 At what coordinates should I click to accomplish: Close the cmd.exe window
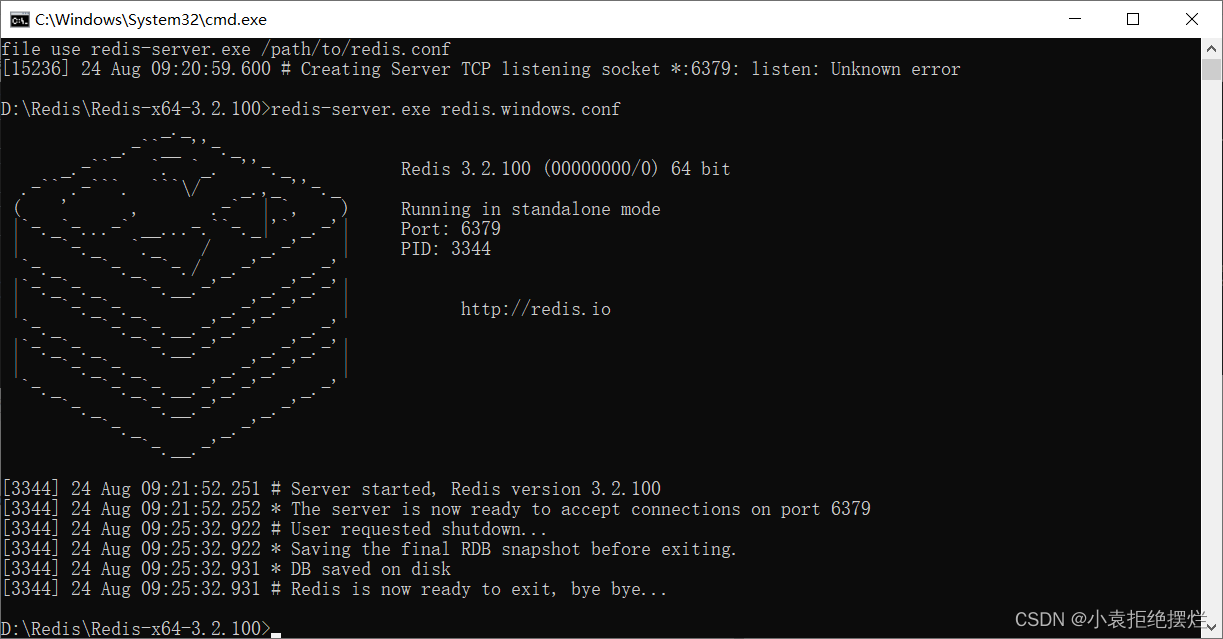pyautogui.click(x=1191, y=19)
